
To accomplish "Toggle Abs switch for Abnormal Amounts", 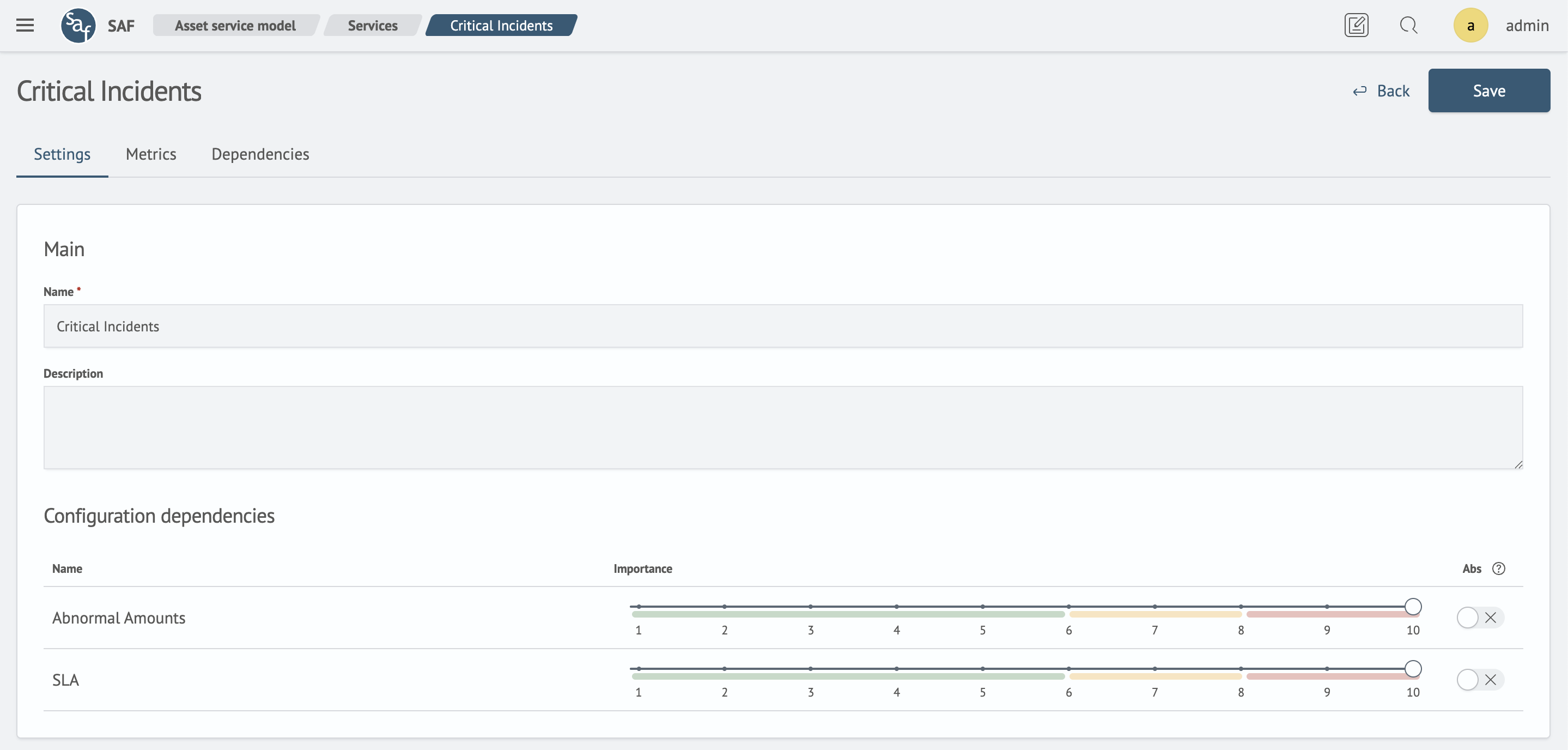I will (1480, 618).
